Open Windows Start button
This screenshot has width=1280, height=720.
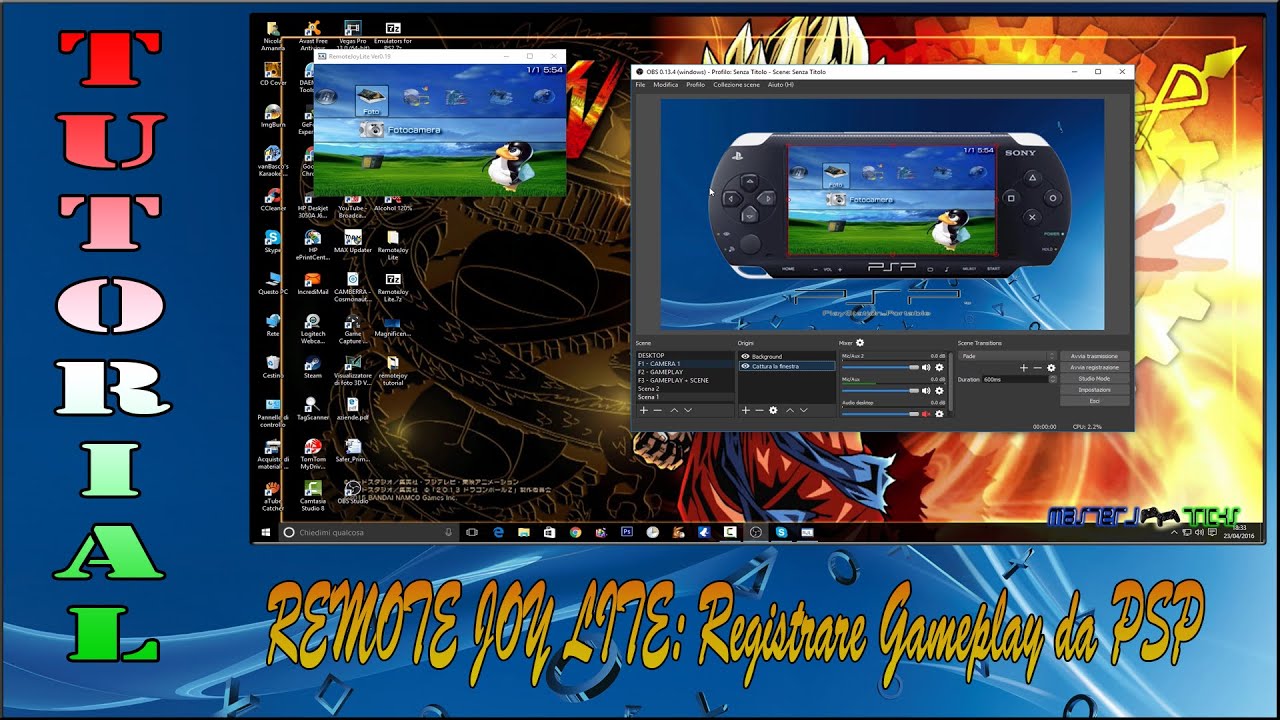266,532
